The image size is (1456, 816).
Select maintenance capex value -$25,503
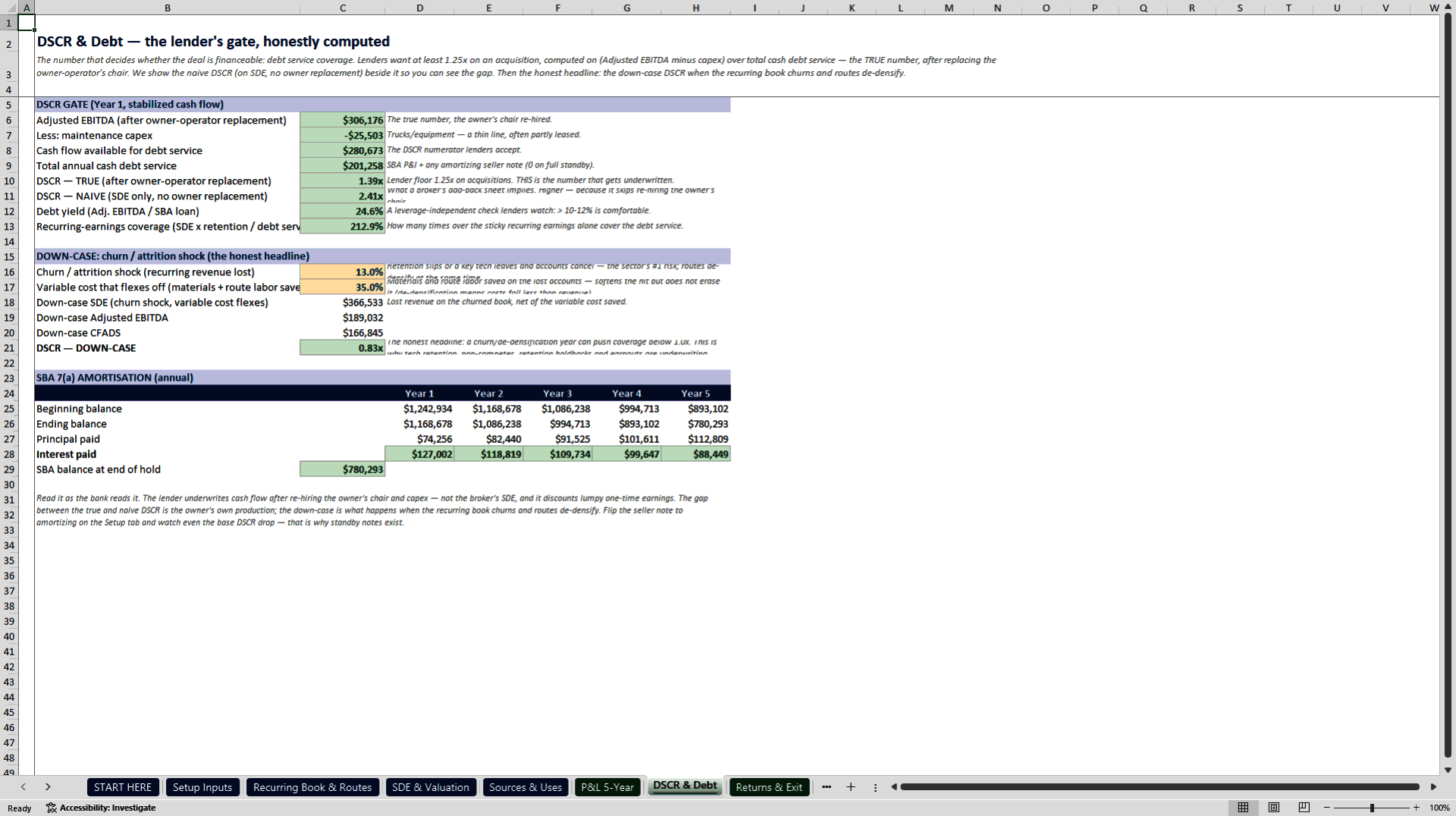343,136
